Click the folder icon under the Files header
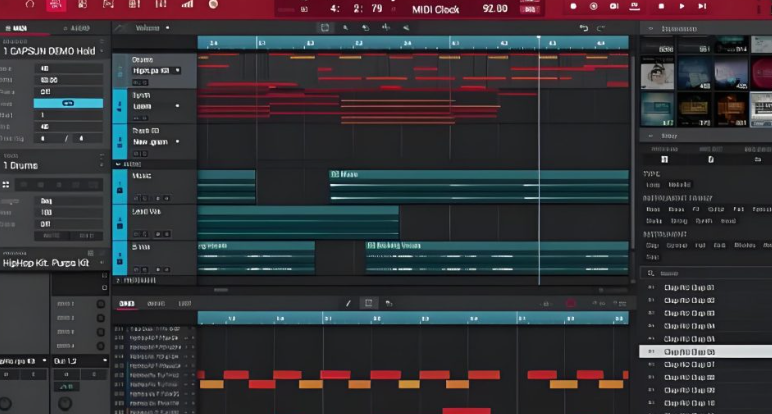The width and height of the screenshot is (772, 414). coord(758,159)
